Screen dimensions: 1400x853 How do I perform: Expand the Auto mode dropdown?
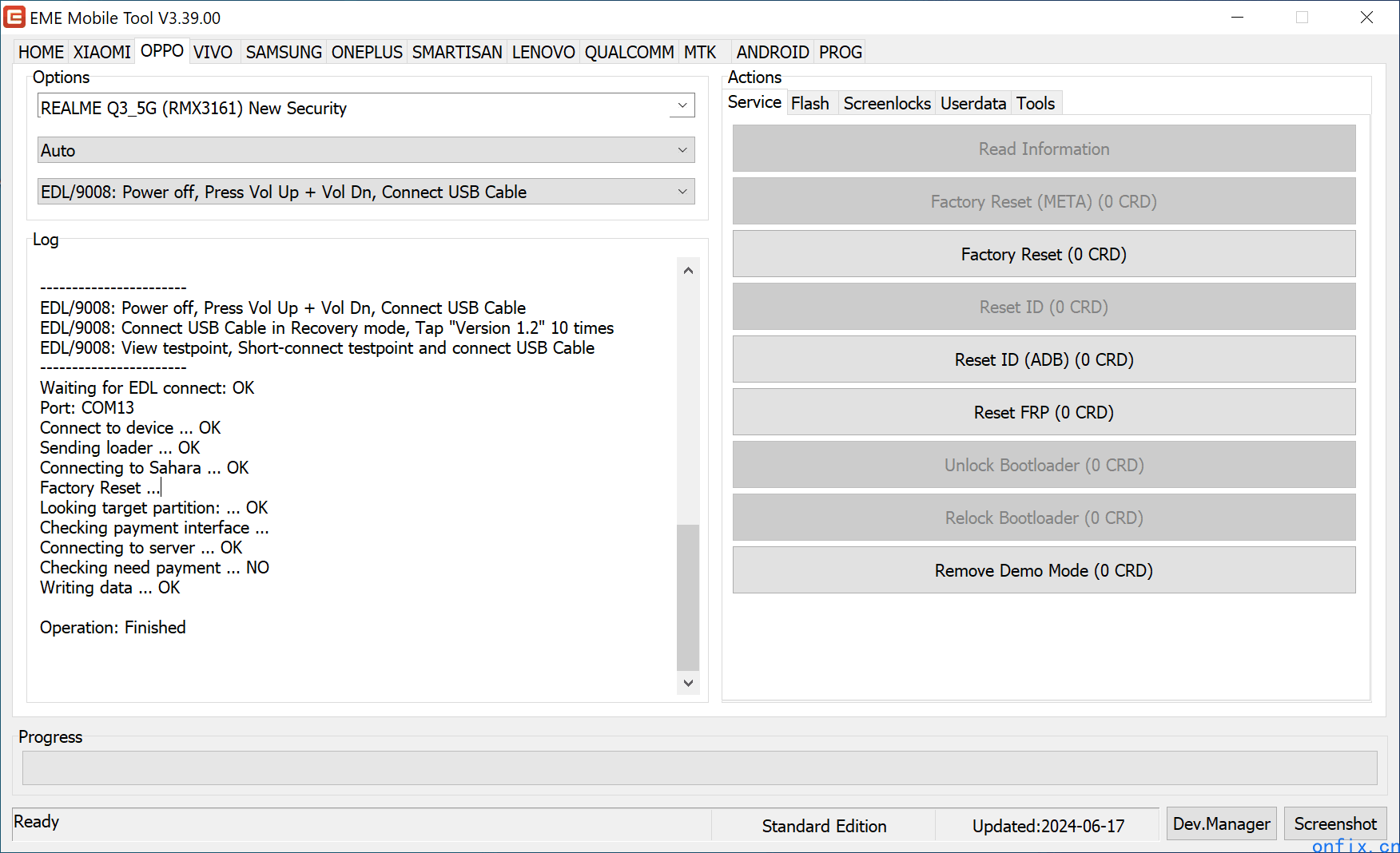coord(366,150)
